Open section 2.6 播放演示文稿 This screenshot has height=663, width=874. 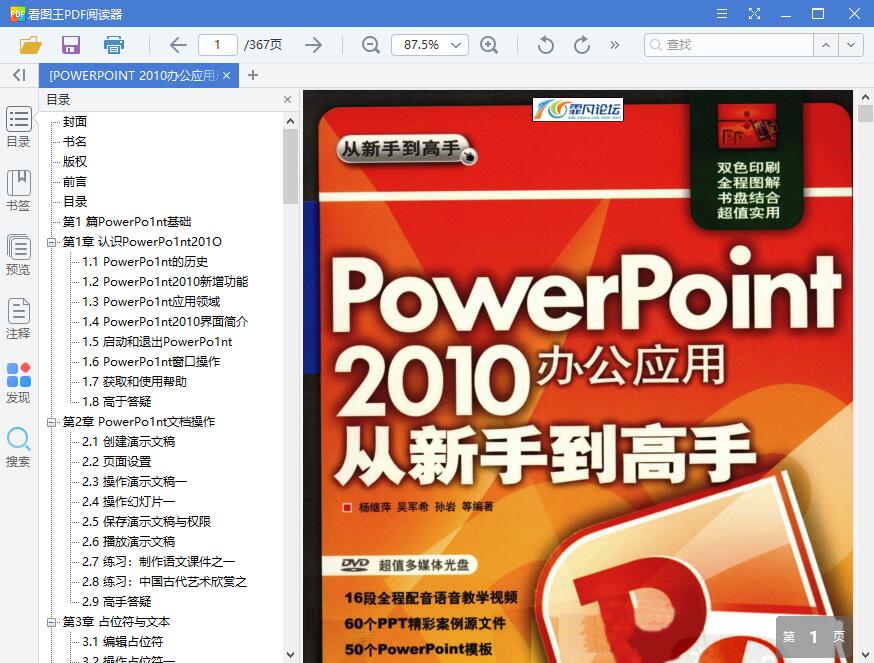[x=129, y=542]
